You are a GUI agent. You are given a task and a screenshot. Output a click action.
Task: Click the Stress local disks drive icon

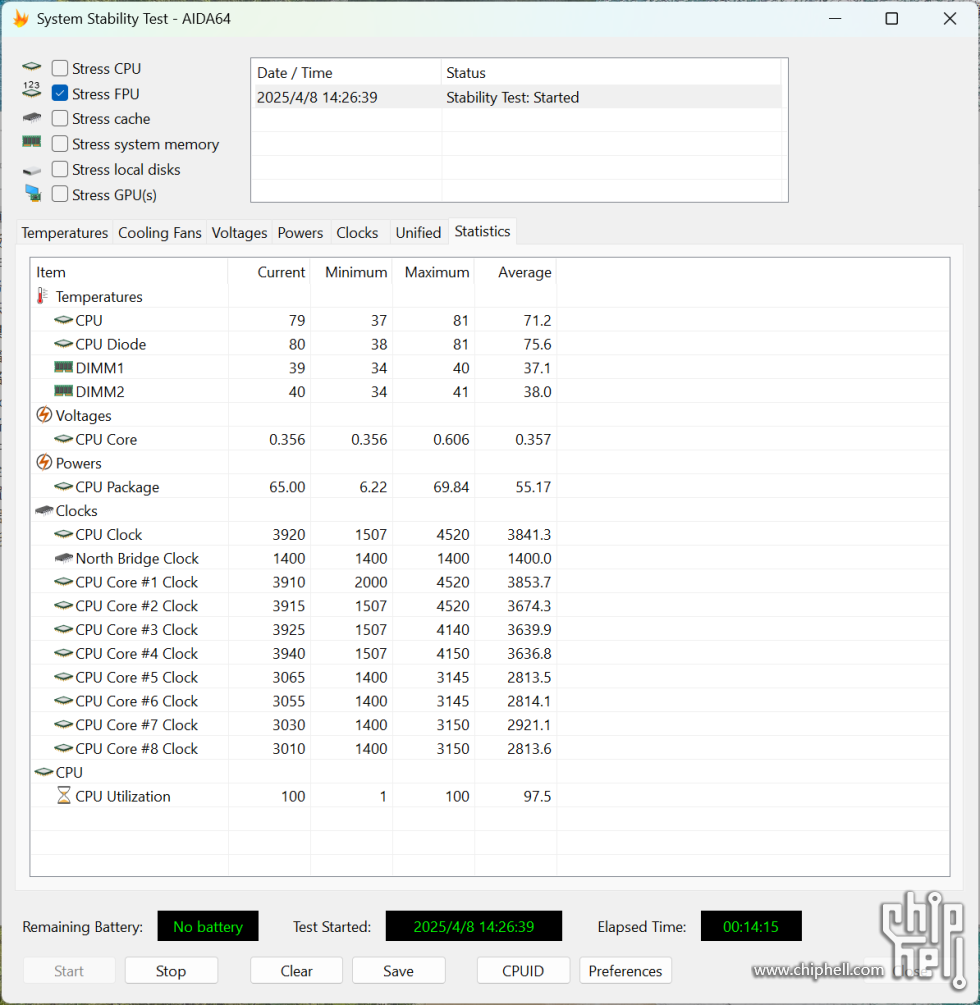tap(31, 170)
